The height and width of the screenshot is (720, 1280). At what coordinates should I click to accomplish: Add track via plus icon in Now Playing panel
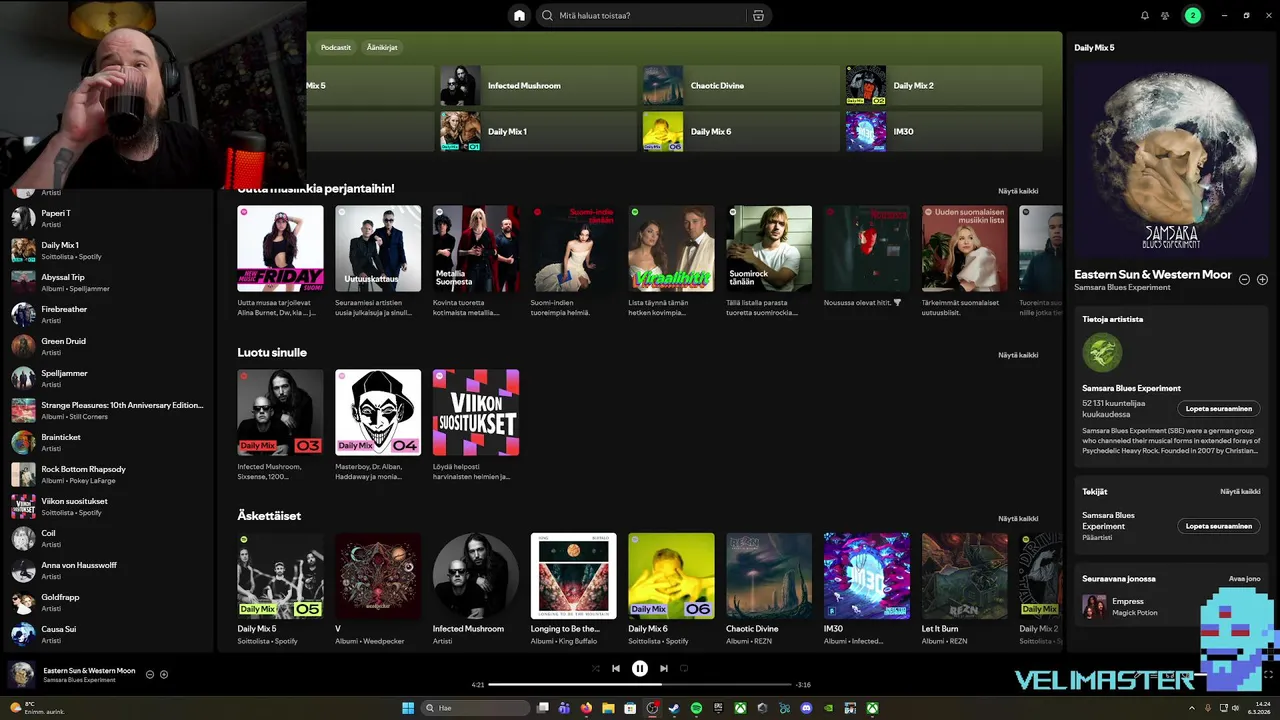[1262, 280]
